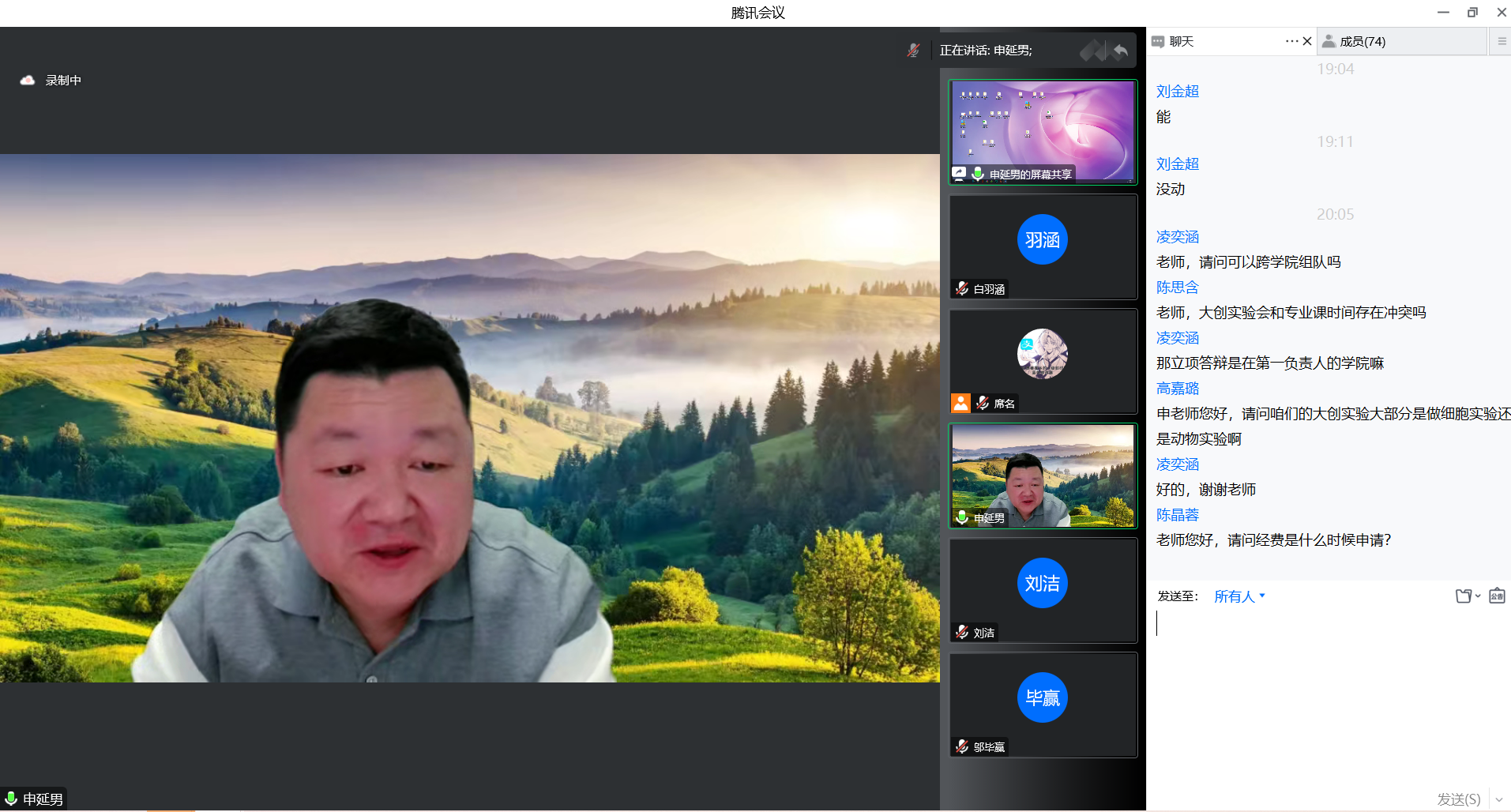The image size is (1511, 812).
Task: Click the muted mic icon on 白羽涵's tile
Action: click(x=962, y=289)
